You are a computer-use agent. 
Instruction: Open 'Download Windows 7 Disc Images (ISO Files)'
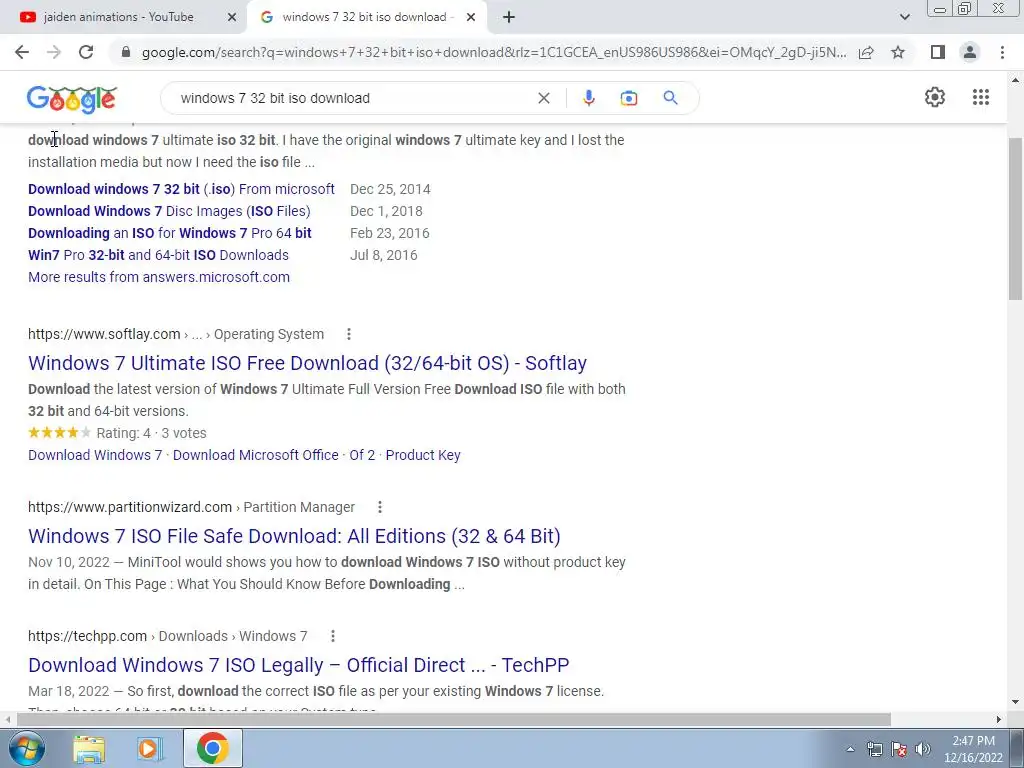coord(169,212)
